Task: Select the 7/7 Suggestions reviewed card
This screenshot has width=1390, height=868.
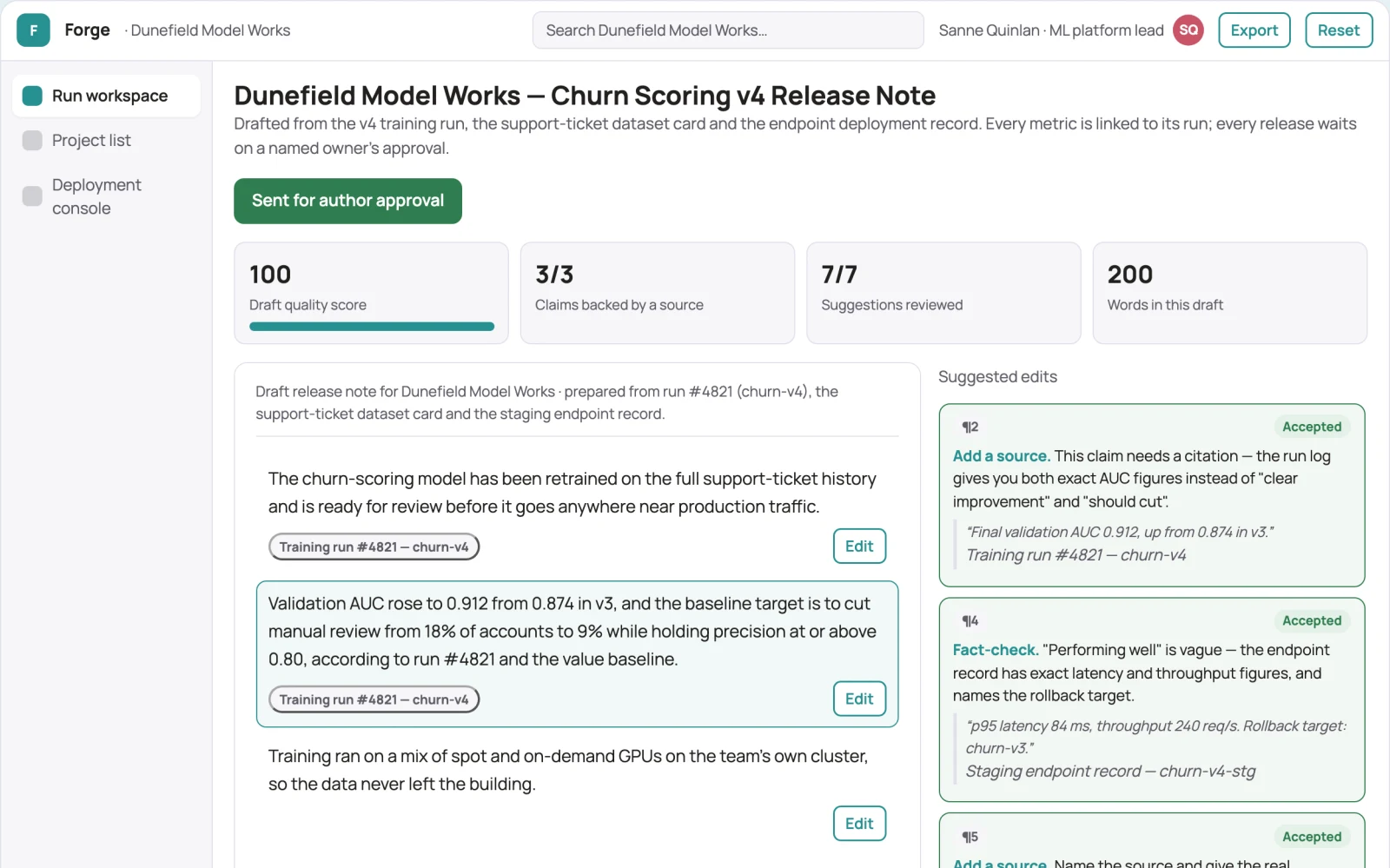Action: pos(943,293)
